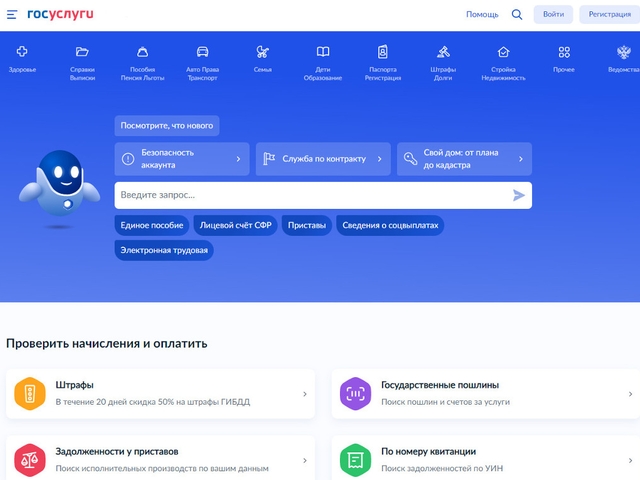Viewport: 640px width, 480px height.
Task: Open По номеру квитанции card title
Action: click(429, 451)
